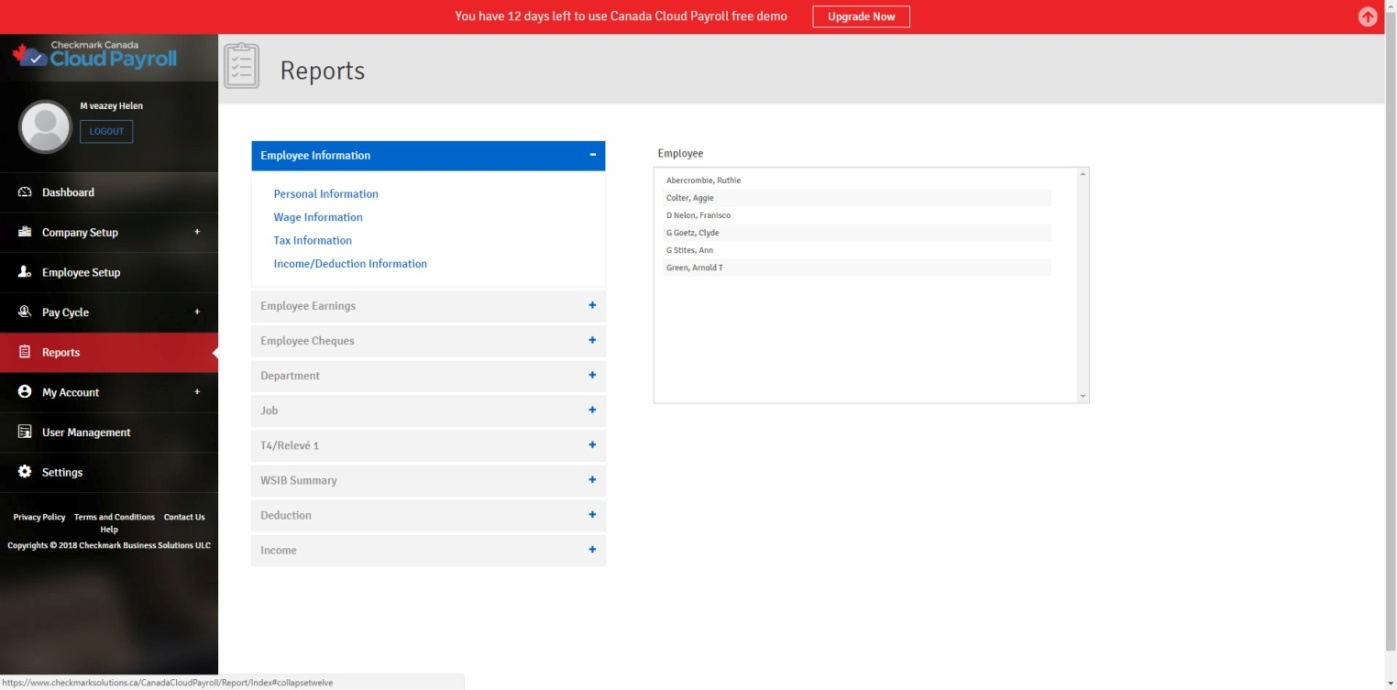The image size is (1397, 690).
Task: Expand the WSIB Summary section
Action: (592, 480)
